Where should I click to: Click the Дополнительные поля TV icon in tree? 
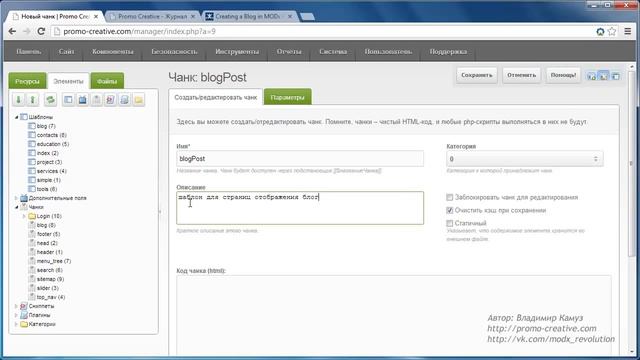[x=24, y=198]
